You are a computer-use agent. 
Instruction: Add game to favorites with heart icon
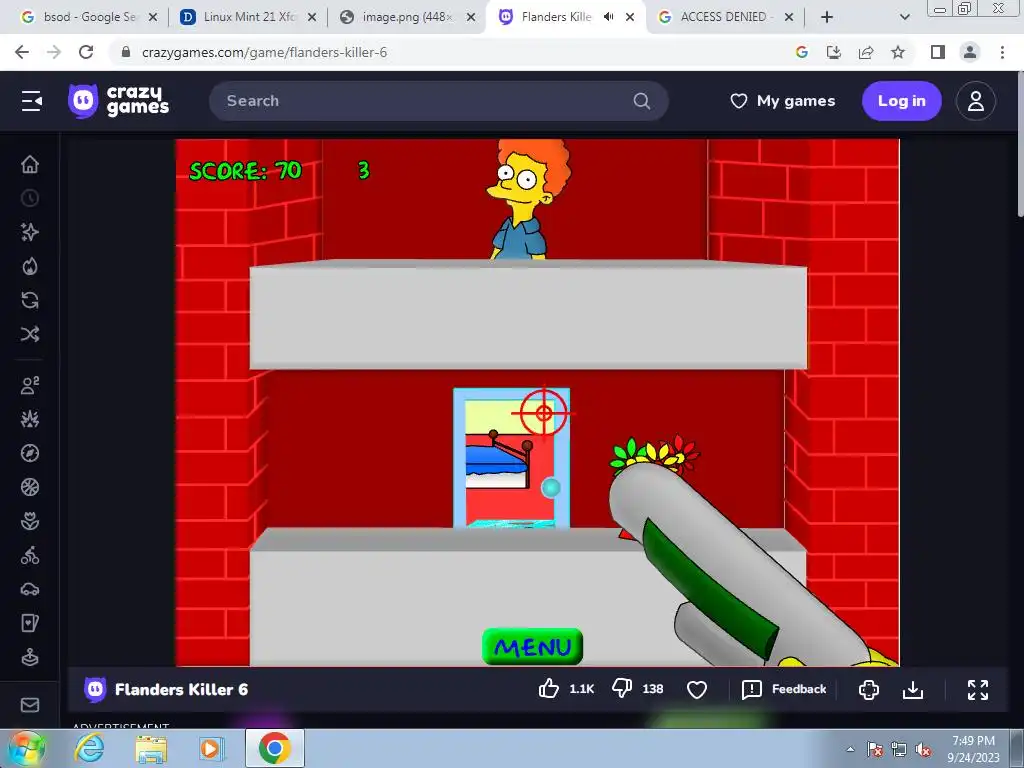(697, 690)
